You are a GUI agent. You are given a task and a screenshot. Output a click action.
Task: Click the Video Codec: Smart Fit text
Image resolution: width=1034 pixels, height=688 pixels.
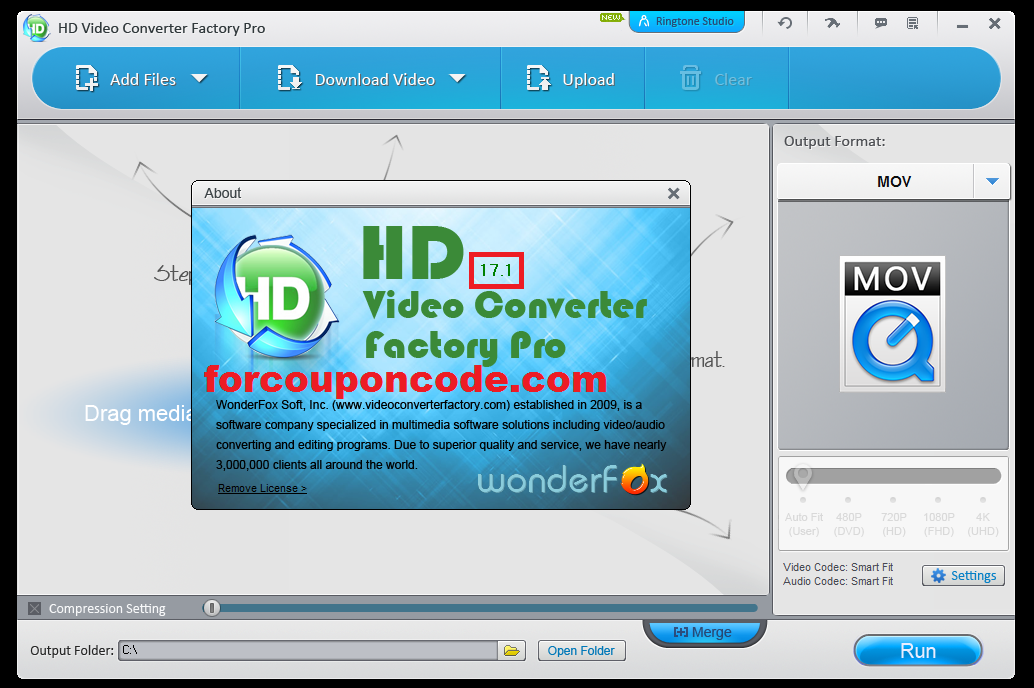[x=837, y=567]
